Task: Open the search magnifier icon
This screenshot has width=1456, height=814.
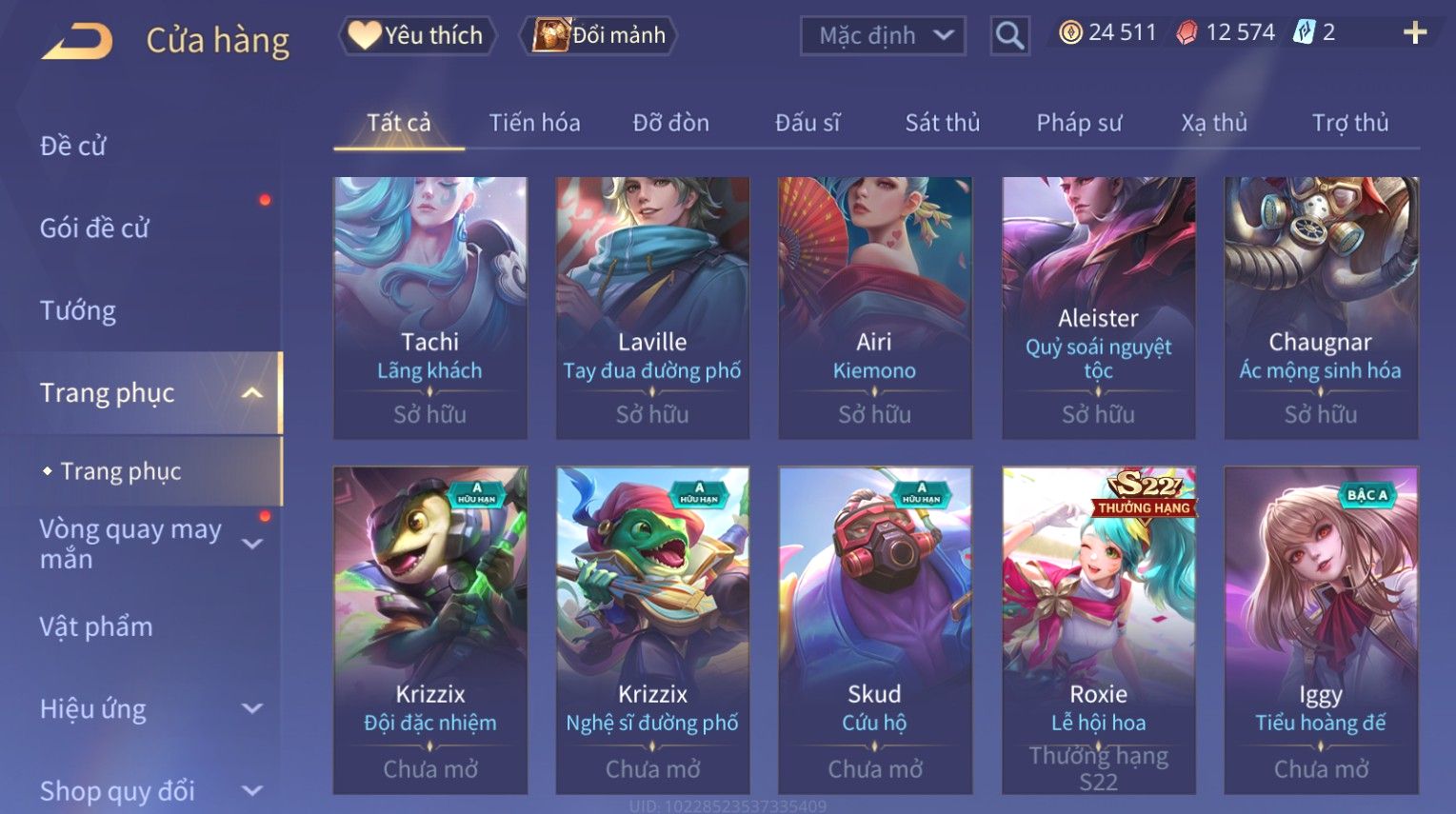Action: [1009, 36]
